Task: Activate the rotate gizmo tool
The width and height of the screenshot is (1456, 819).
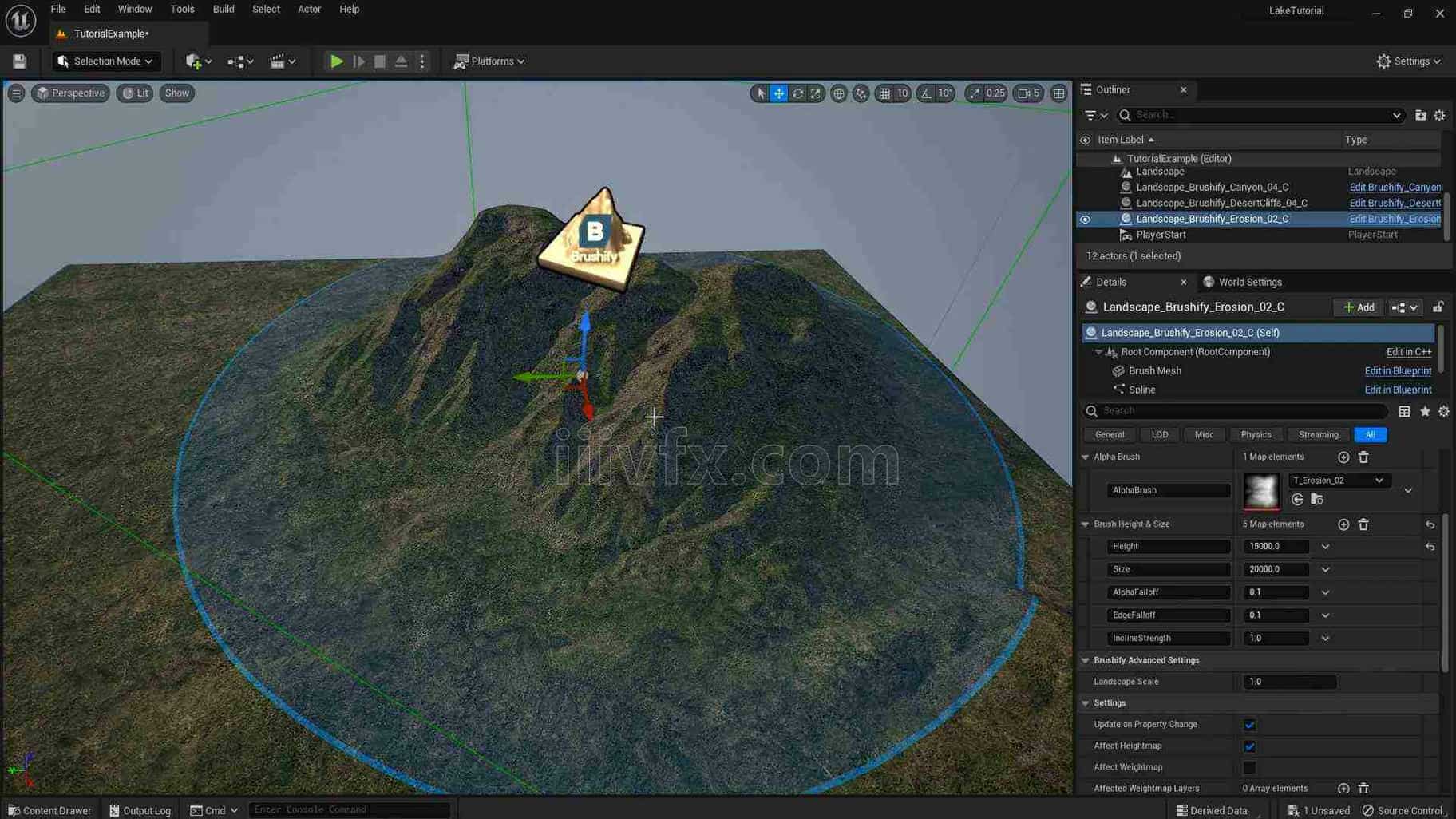Action: 797,93
